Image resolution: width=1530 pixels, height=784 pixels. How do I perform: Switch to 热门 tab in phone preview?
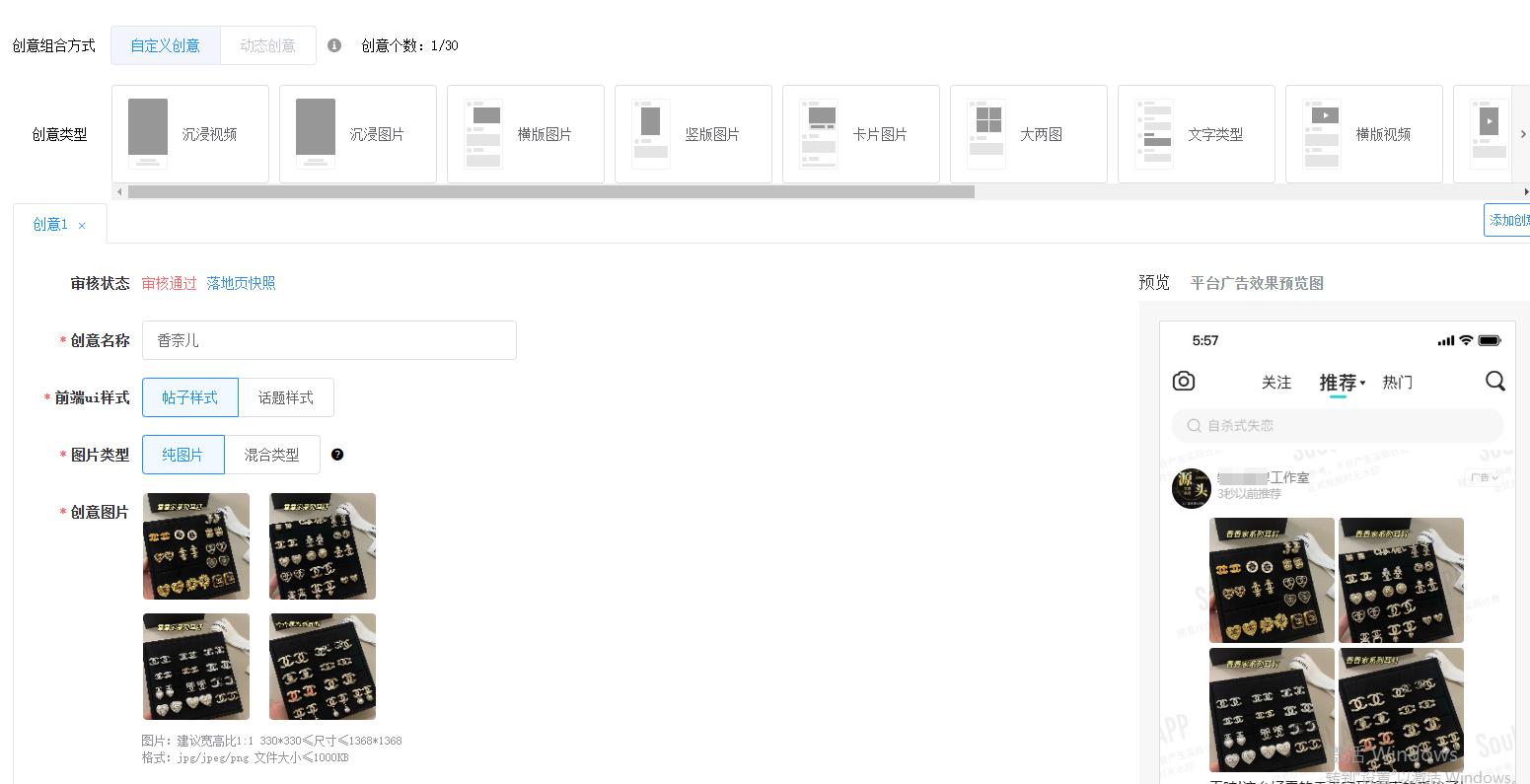pyautogui.click(x=1398, y=383)
